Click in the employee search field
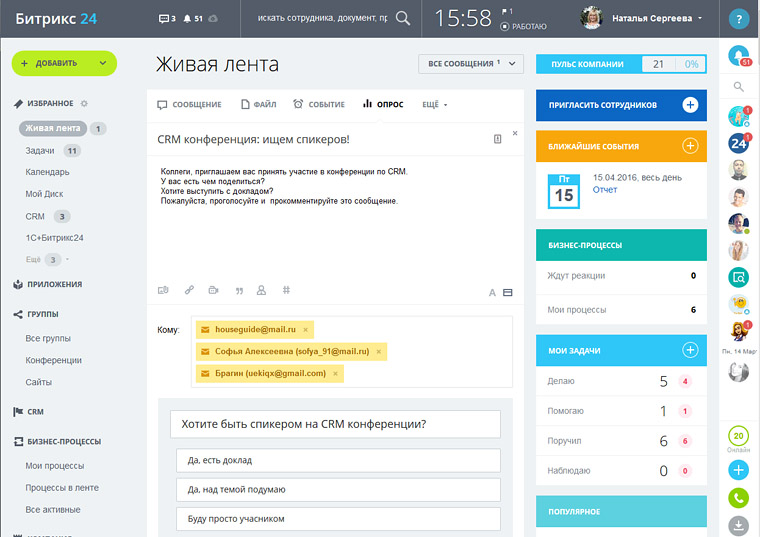This screenshot has height=537, width=760. tap(322, 18)
